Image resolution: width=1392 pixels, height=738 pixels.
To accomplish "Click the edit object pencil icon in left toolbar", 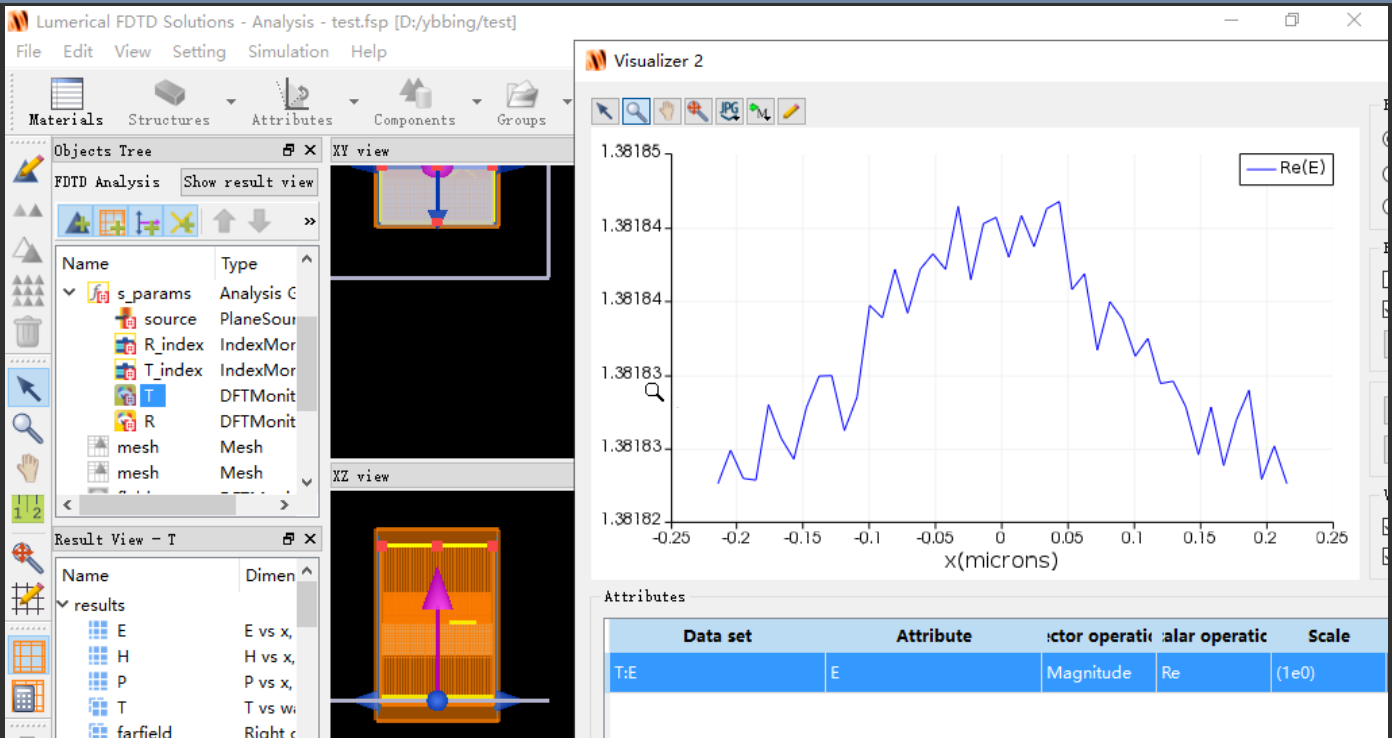I will (x=28, y=168).
